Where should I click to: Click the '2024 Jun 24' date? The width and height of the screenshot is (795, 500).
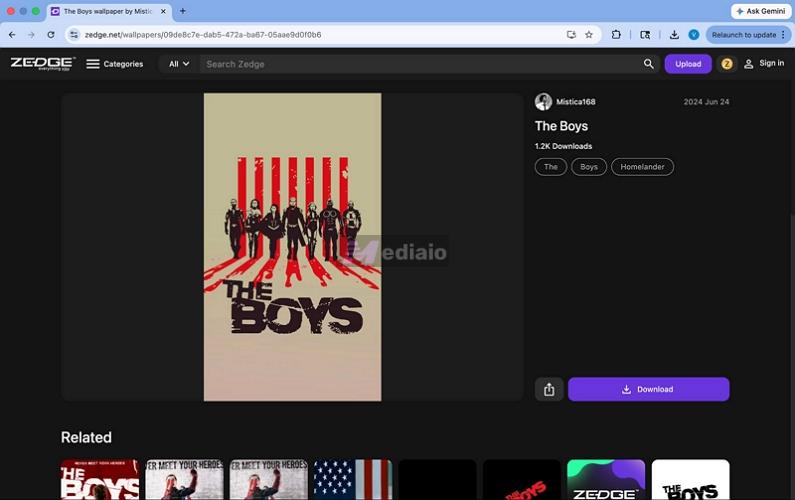click(x=706, y=102)
